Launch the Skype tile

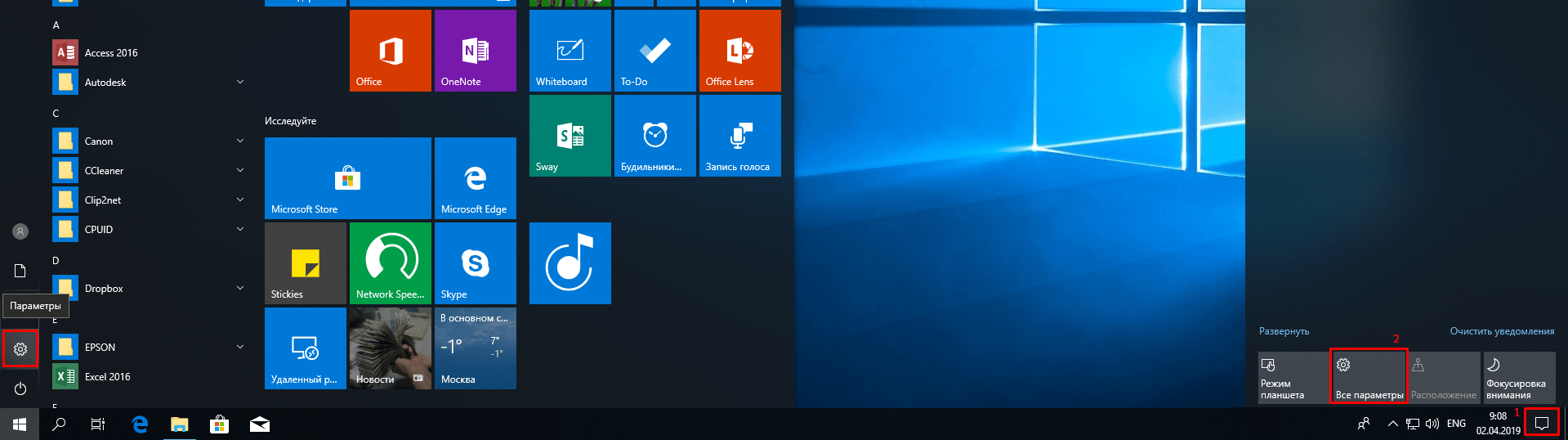tap(475, 263)
